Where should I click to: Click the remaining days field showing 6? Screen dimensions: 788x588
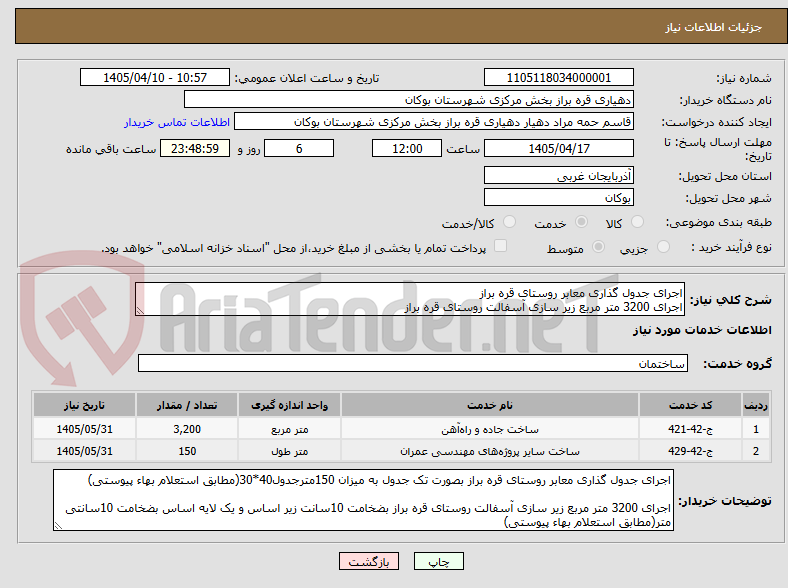point(299,148)
